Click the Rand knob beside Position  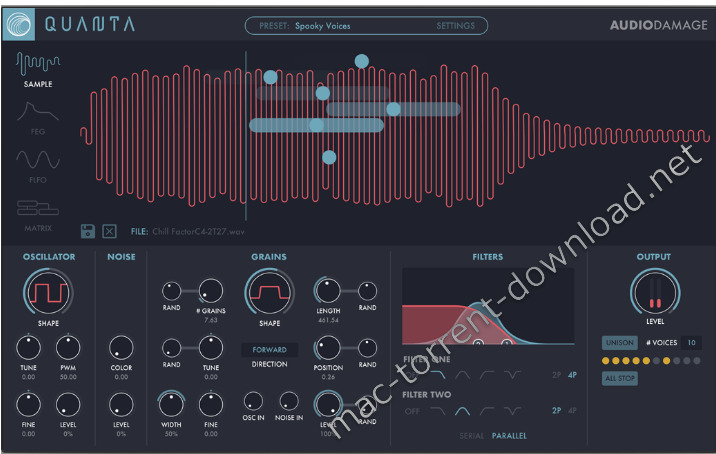[x=368, y=348]
